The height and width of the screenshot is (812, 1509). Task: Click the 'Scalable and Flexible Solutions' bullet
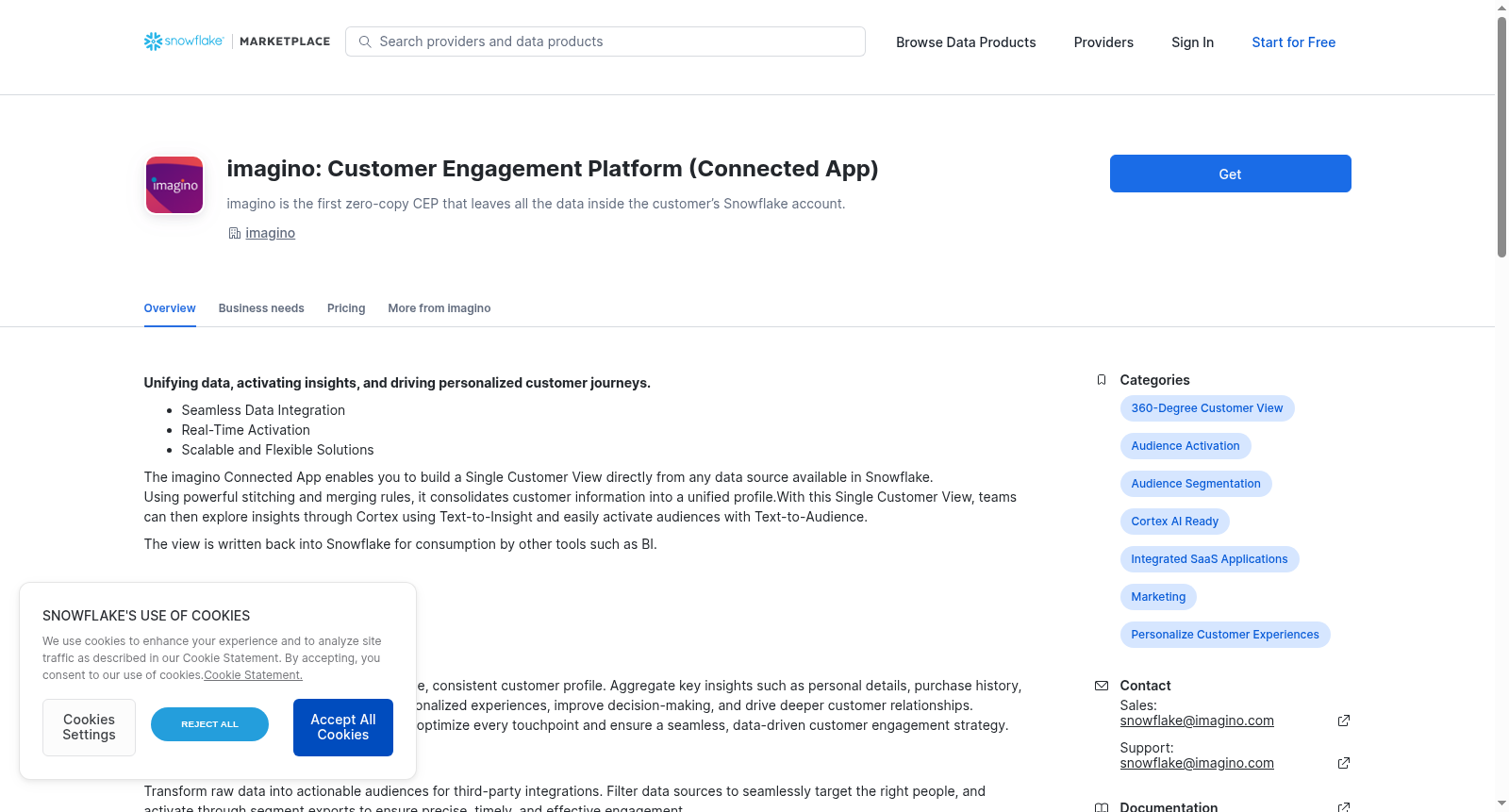click(x=278, y=450)
